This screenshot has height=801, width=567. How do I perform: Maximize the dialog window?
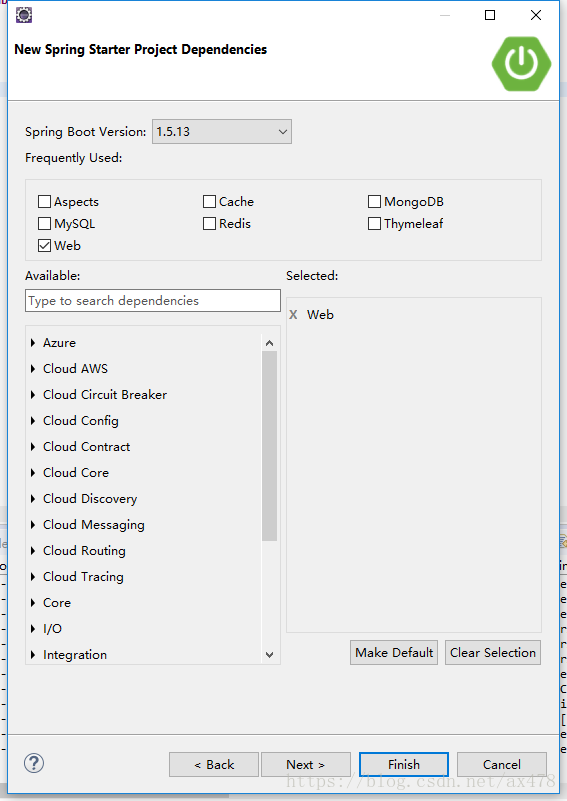click(x=490, y=15)
